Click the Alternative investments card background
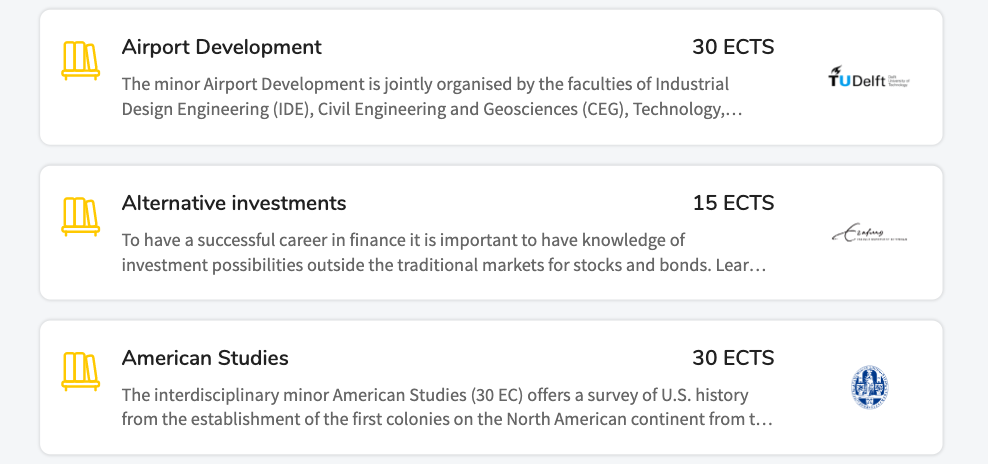 pyautogui.click(x=491, y=233)
